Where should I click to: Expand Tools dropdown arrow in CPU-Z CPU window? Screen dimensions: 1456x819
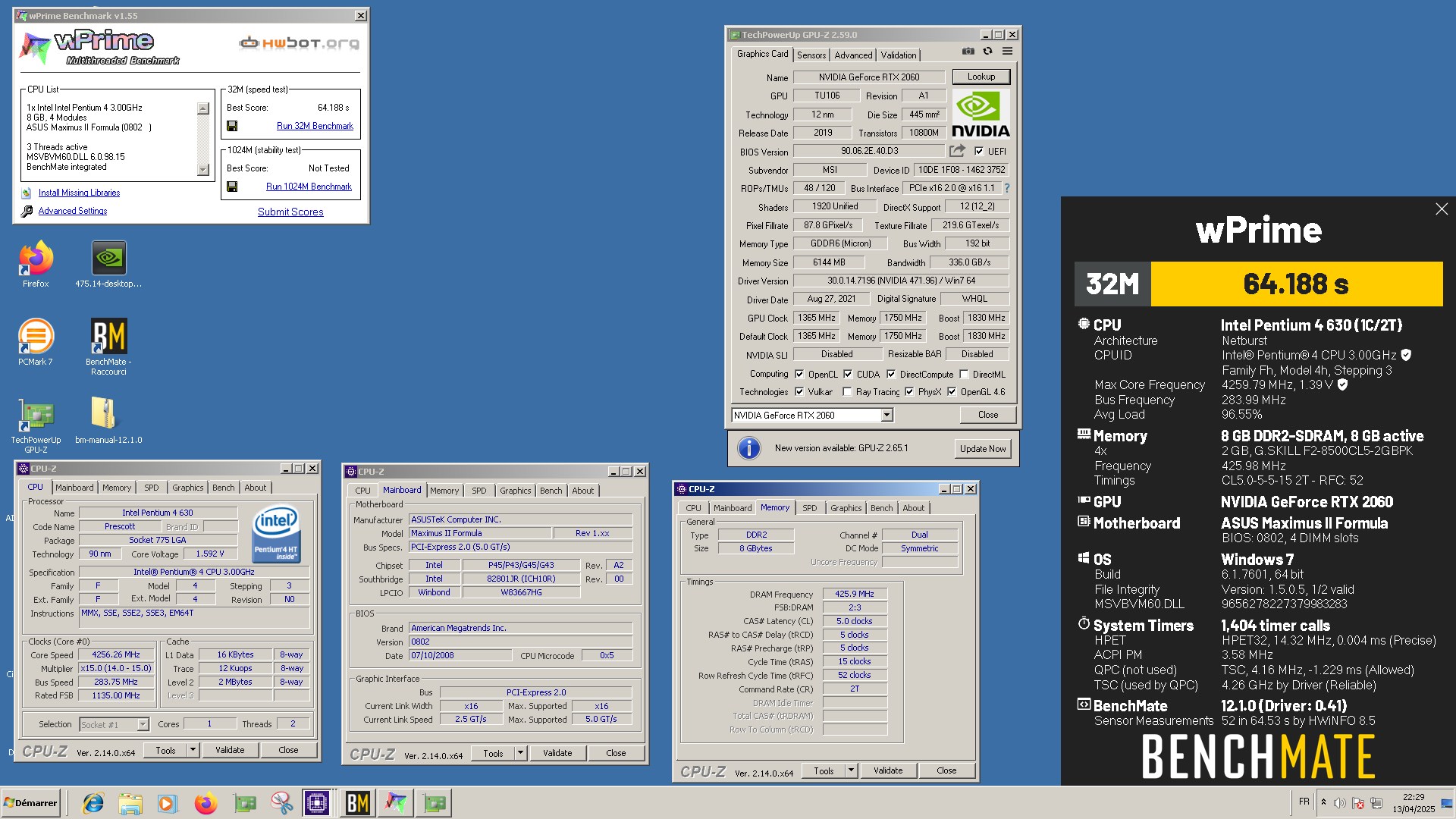pyautogui.click(x=193, y=750)
